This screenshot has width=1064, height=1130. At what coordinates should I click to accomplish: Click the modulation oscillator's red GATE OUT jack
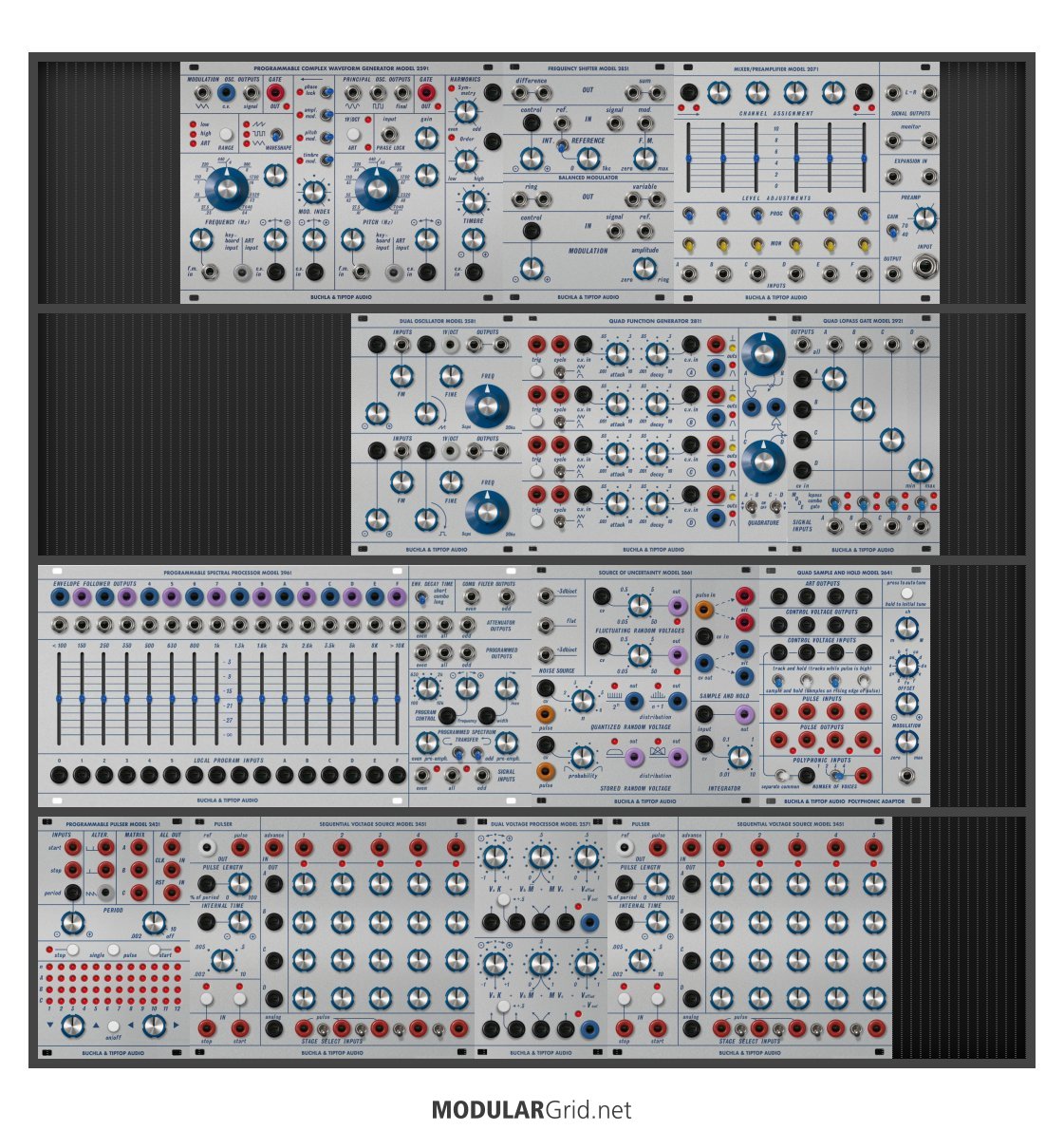coord(274,92)
